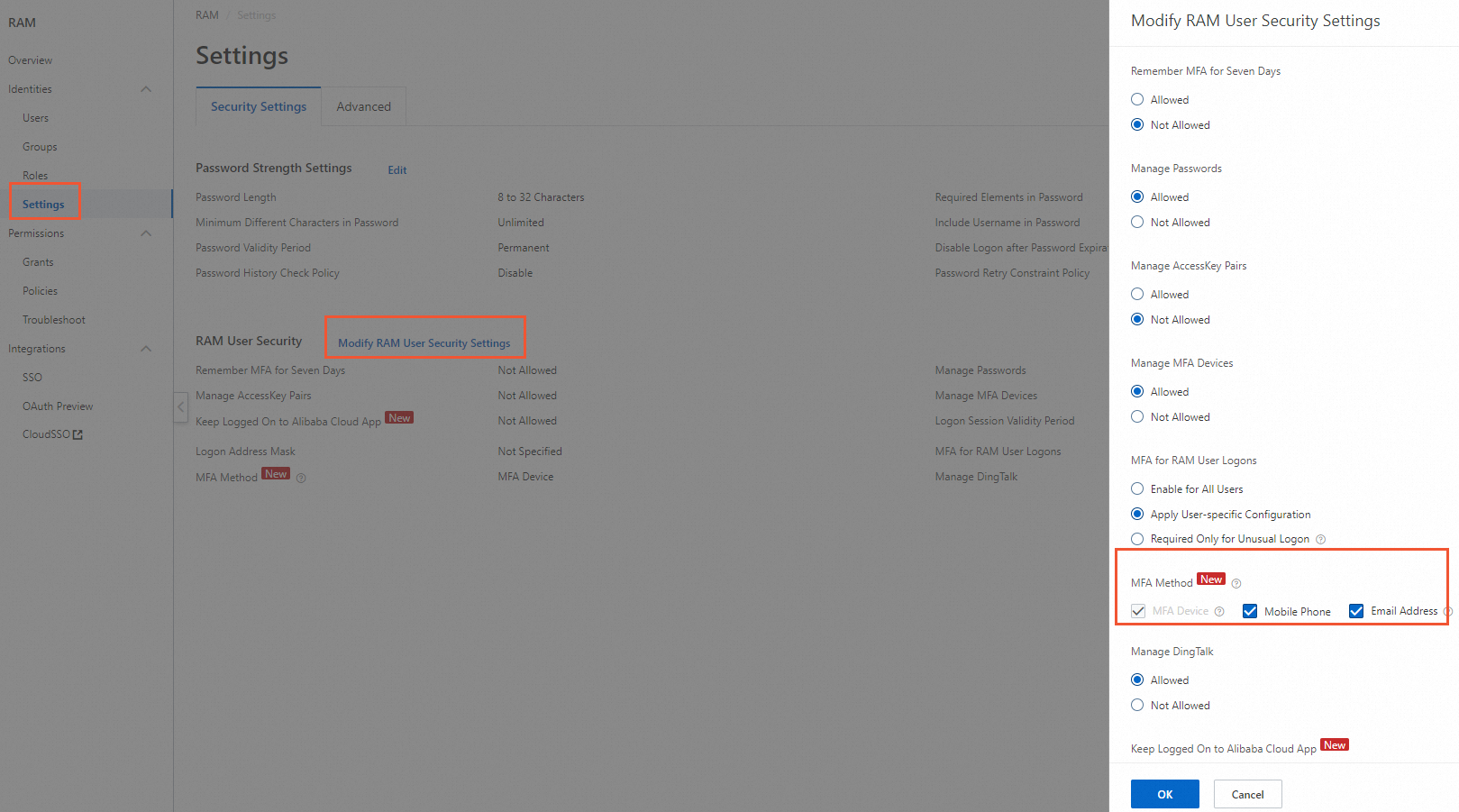This screenshot has height=812, width=1459.
Task: Choose Enable for All Users MFA option
Action: click(x=1137, y=488)
